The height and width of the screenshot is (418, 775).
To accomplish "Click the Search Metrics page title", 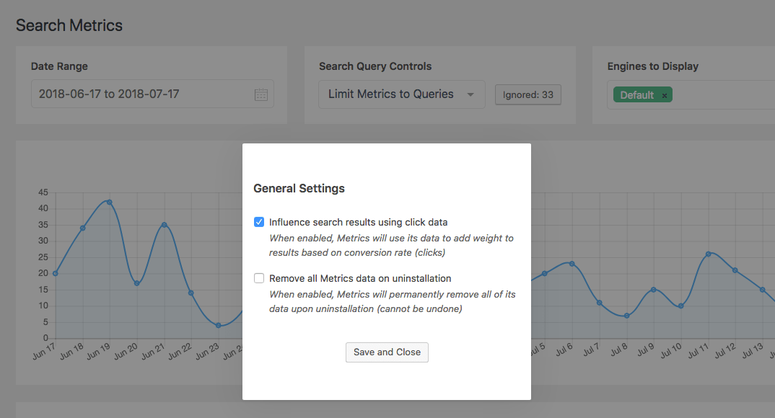I will [x=69, y=25].
